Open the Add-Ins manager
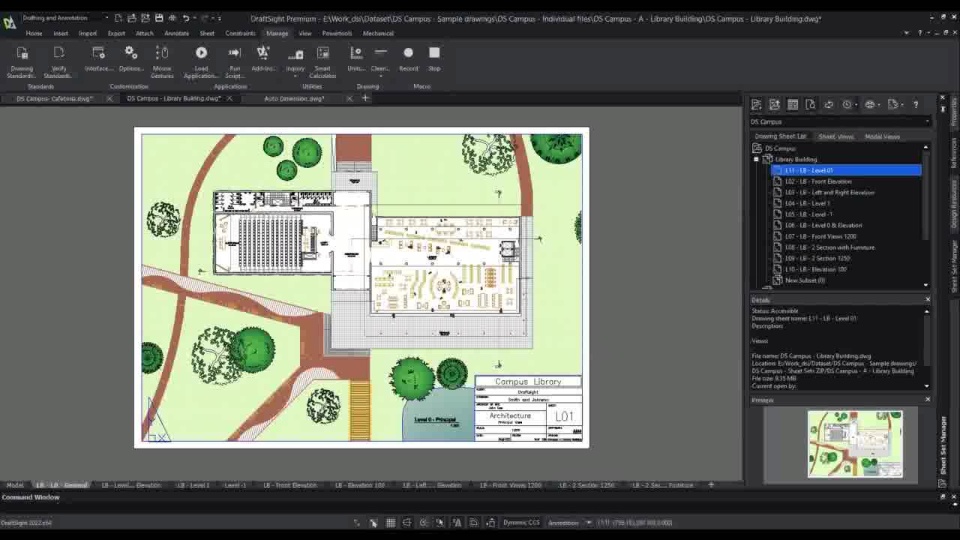 coord(263,59)
